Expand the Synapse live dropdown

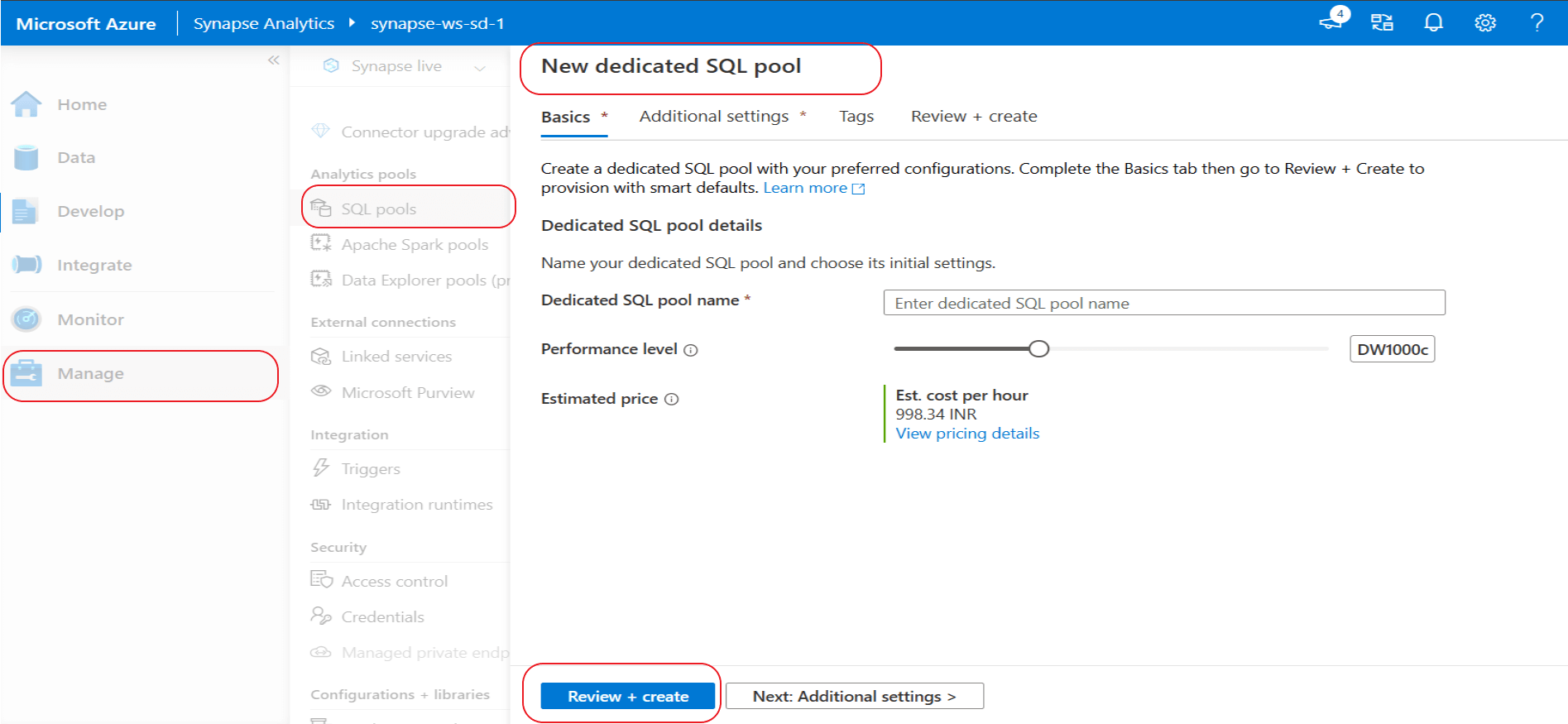[480, 68]
